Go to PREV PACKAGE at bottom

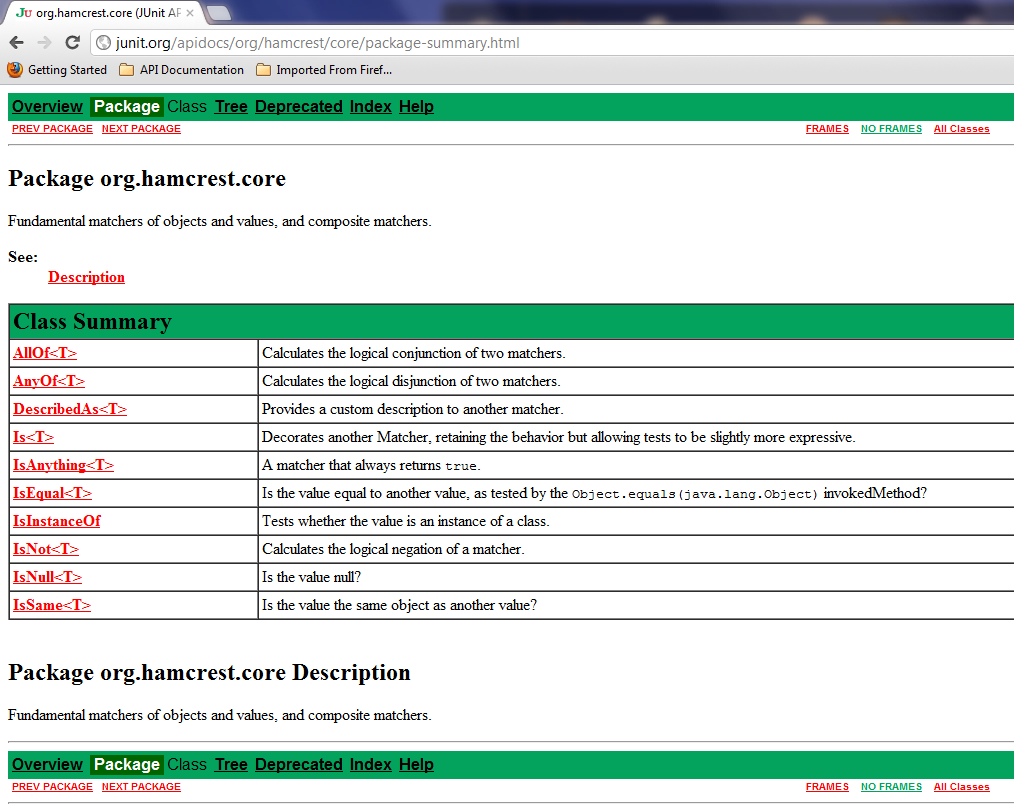pyautogui.click(x=52, y=786)
